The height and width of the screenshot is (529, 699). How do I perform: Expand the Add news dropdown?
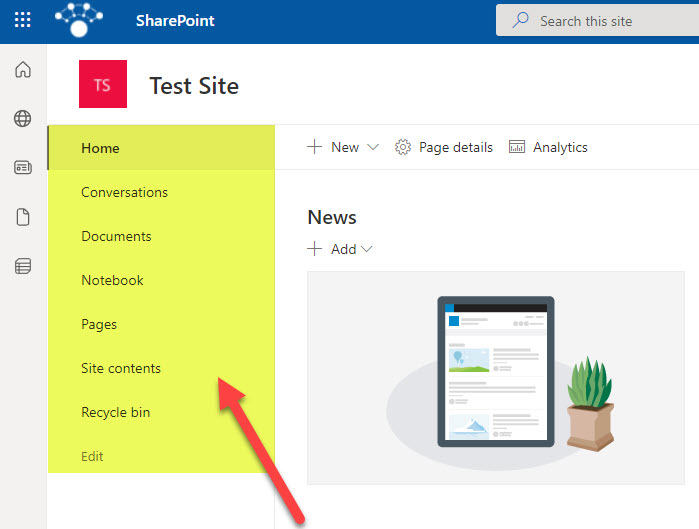366,249
